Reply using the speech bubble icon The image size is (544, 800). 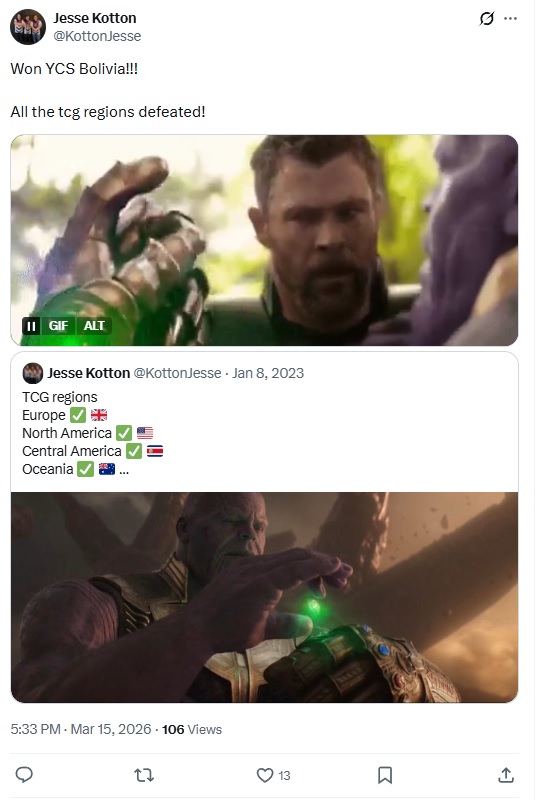click(x=24, y=775)
